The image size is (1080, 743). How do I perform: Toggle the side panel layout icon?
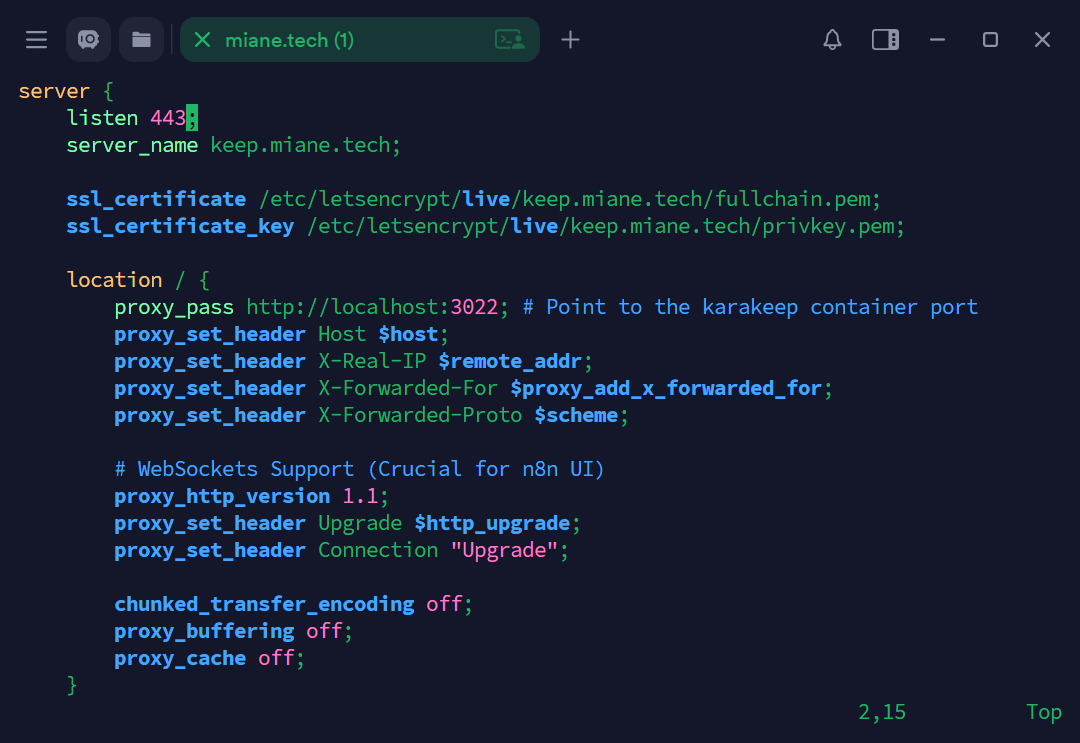click(x=885, y=40)
